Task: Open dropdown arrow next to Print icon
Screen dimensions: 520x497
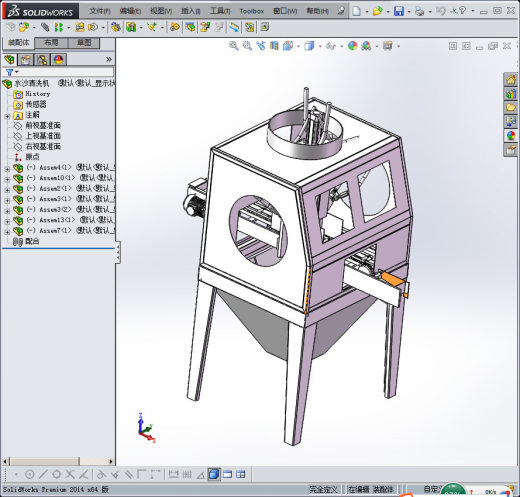Action: (x=430, y=11)
